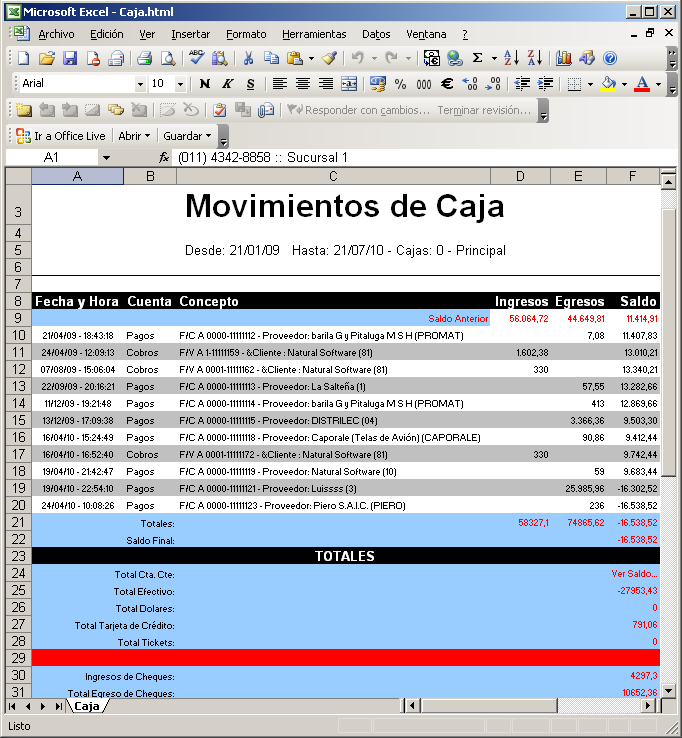
Task: Open the Datos menu
Action: (x=376, y=34)
